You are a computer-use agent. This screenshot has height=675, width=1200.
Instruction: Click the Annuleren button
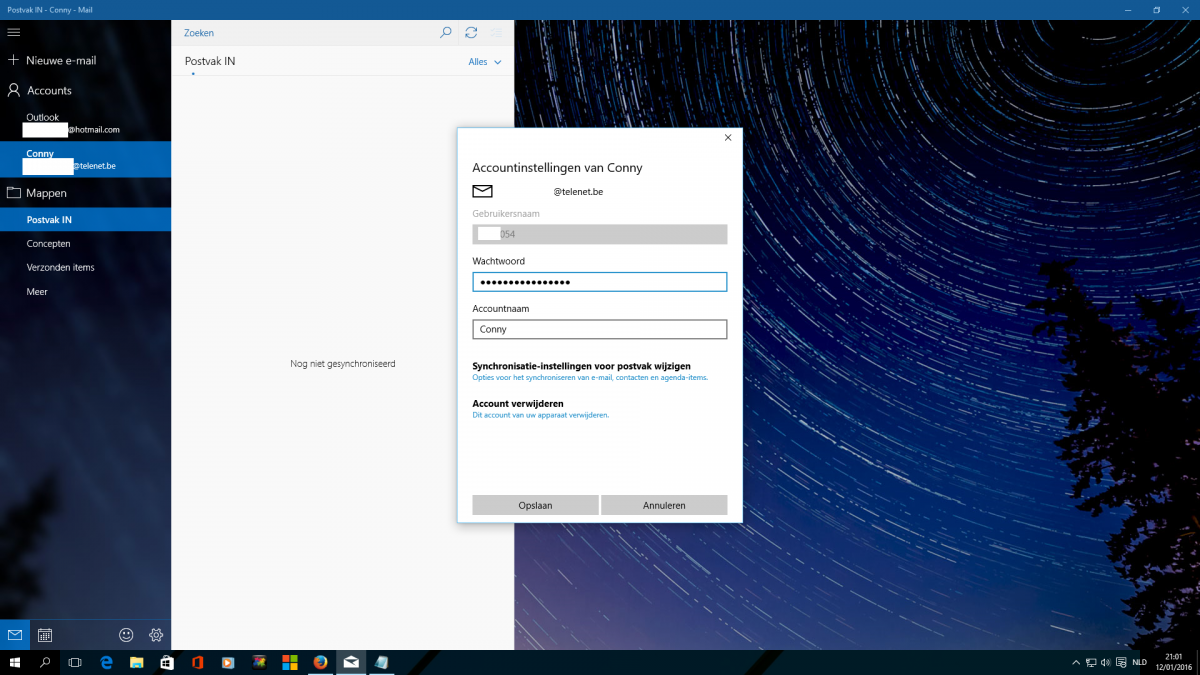pos(664,505)
